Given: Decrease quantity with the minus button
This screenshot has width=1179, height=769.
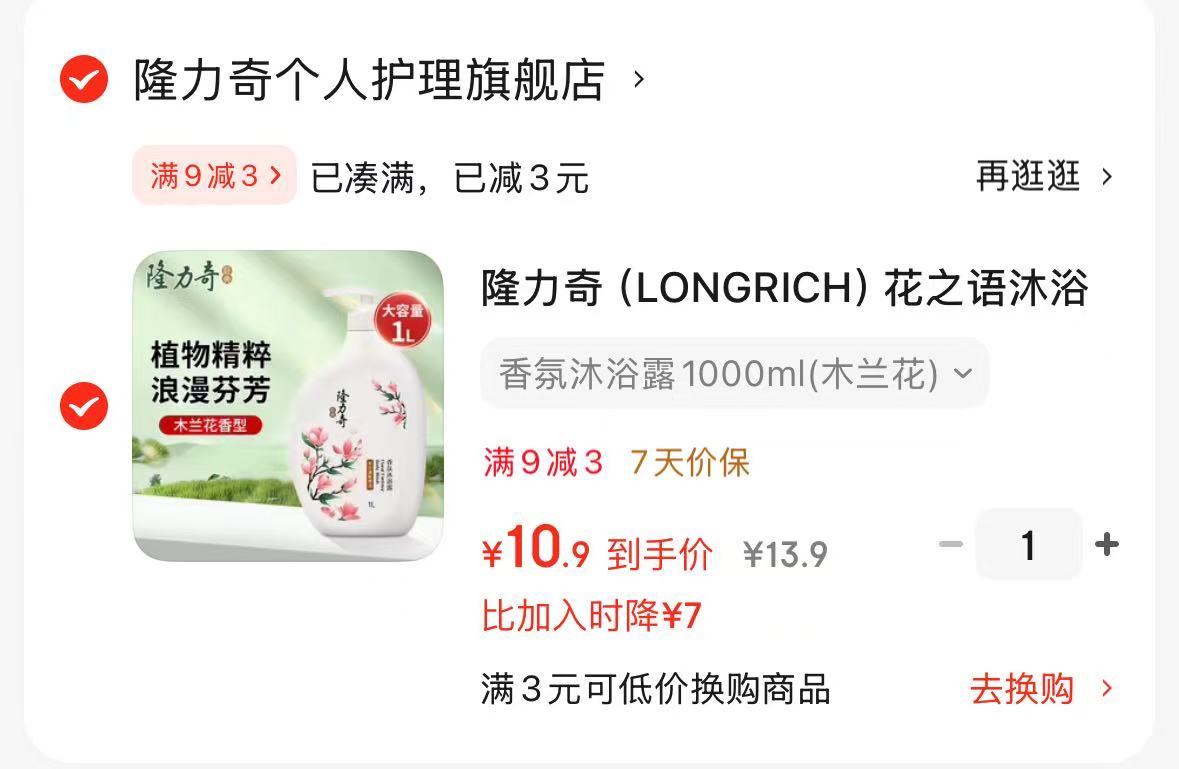Looking at the screenshot, I should [951, 543].
